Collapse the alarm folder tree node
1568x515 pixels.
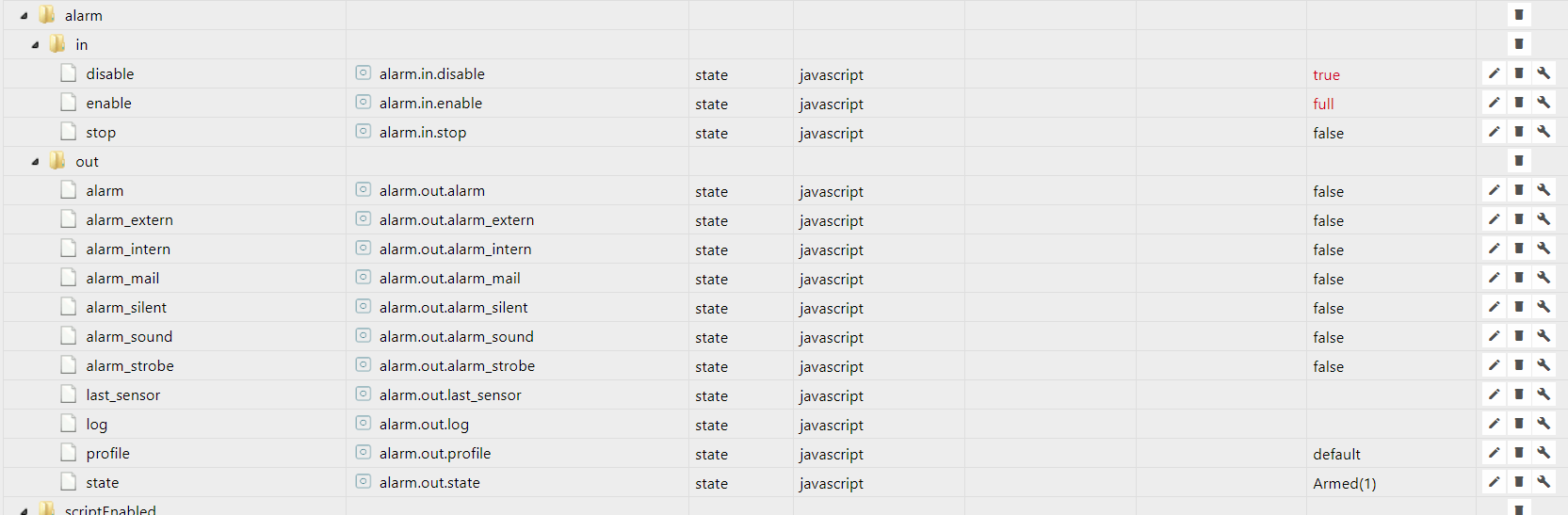[x=24, y=16]
